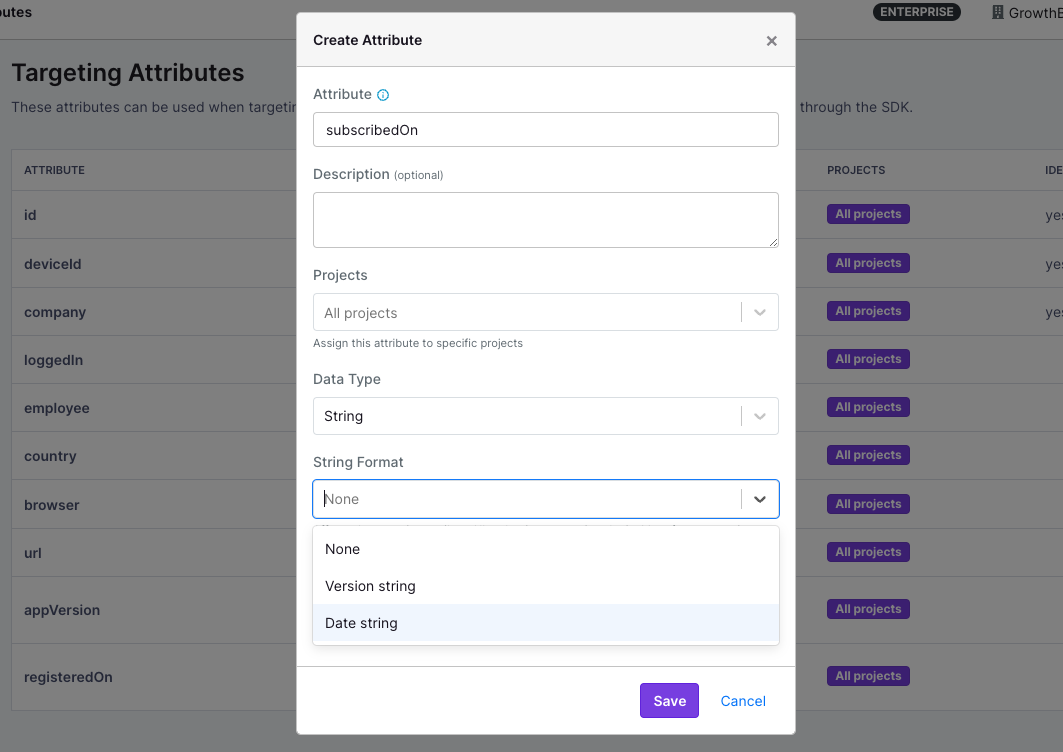Click the "All projects" badge beside appVersion

[x=867, y=608]
